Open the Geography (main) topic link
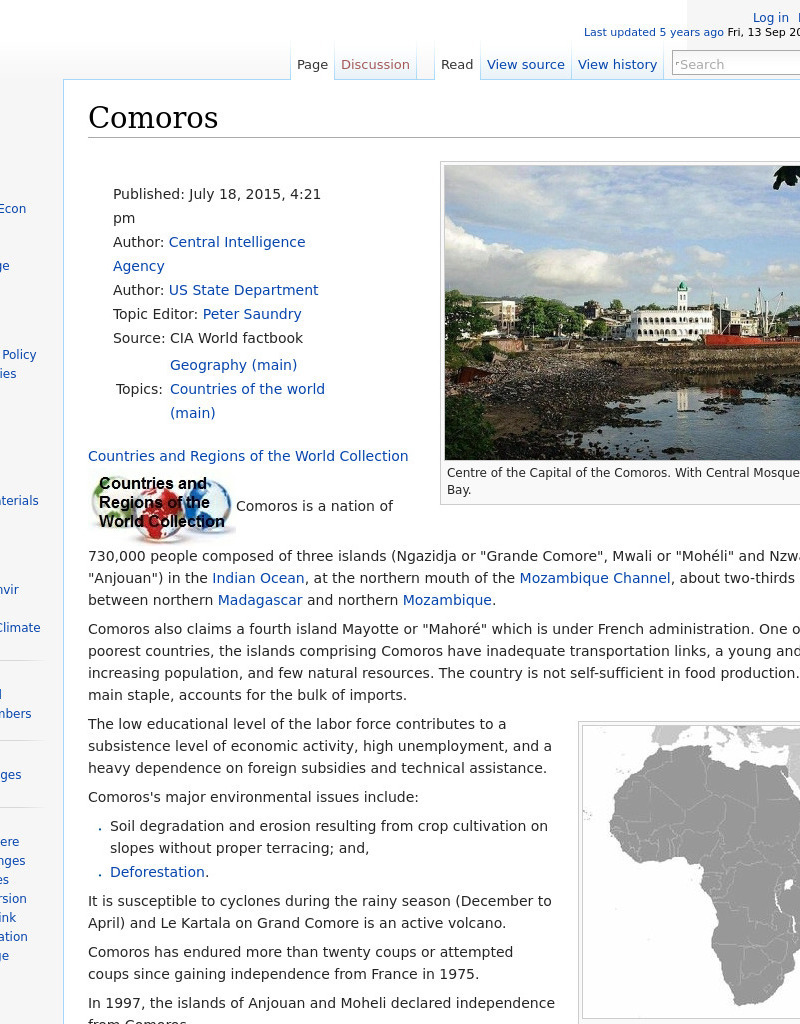The height and width of the screenshot is (1024, 800). point(233,365)
